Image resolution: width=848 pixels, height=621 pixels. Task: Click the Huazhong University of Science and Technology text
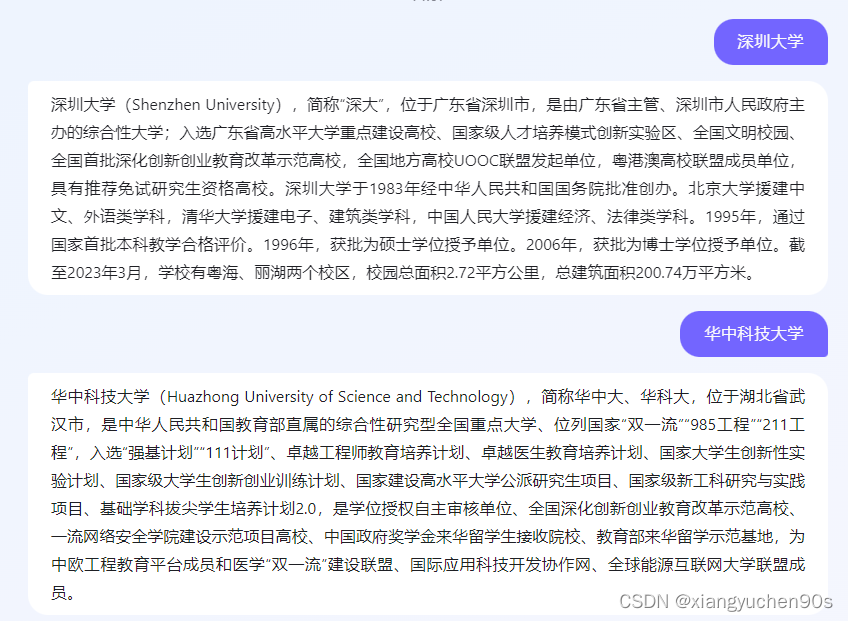[337, 397]
